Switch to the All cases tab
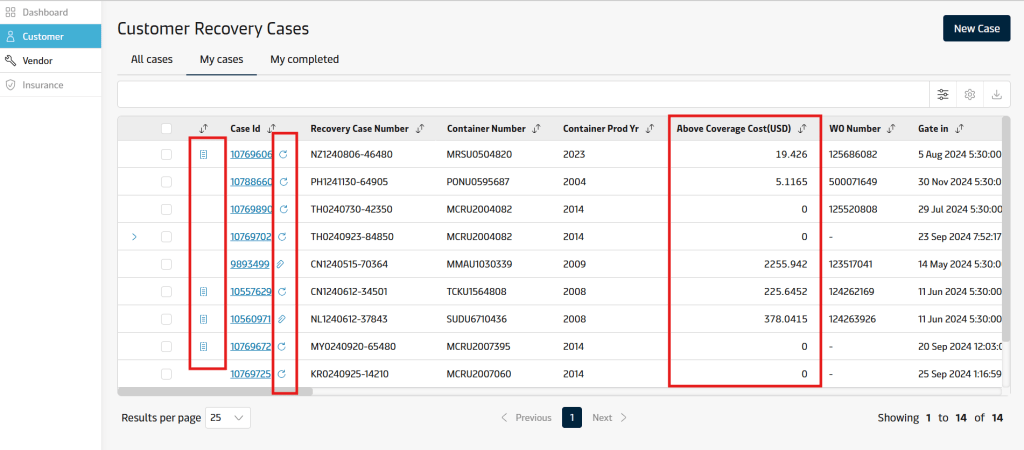The height and width of the screenshot is (450, 1024). click(x=152, y=60)
